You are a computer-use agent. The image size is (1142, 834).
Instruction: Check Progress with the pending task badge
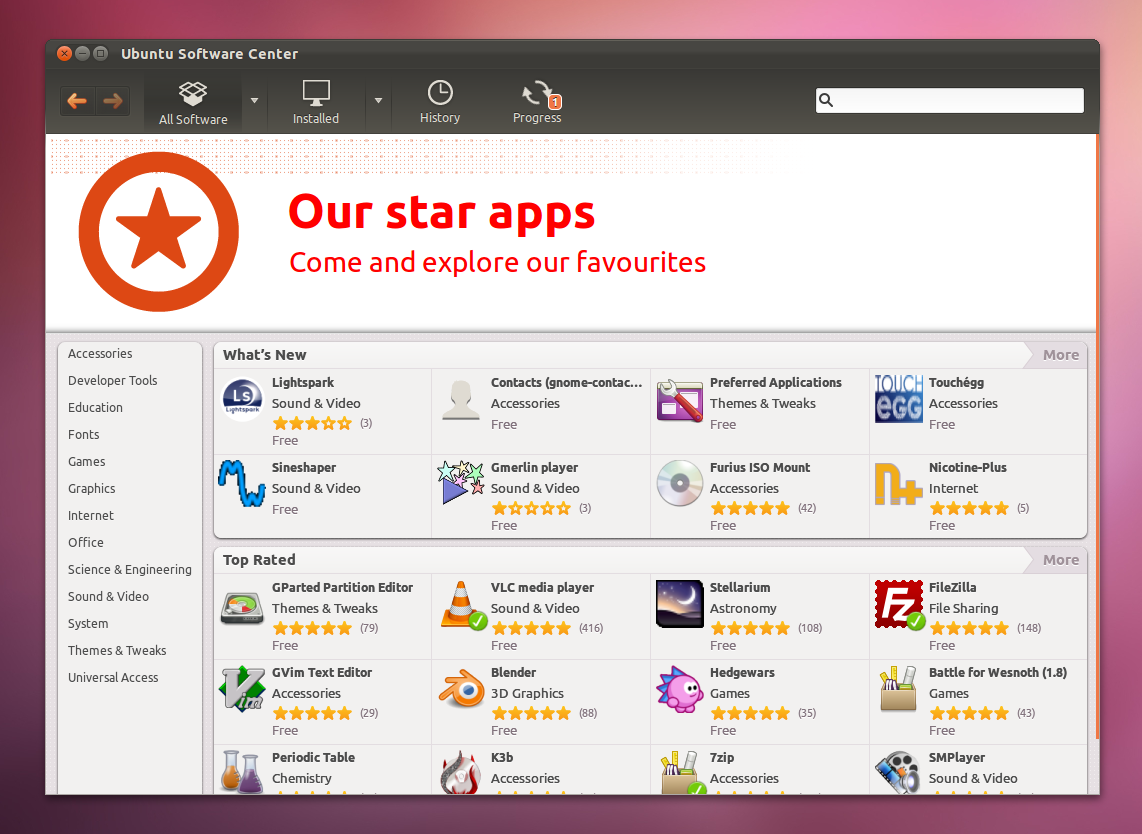[x=537, y=101]
